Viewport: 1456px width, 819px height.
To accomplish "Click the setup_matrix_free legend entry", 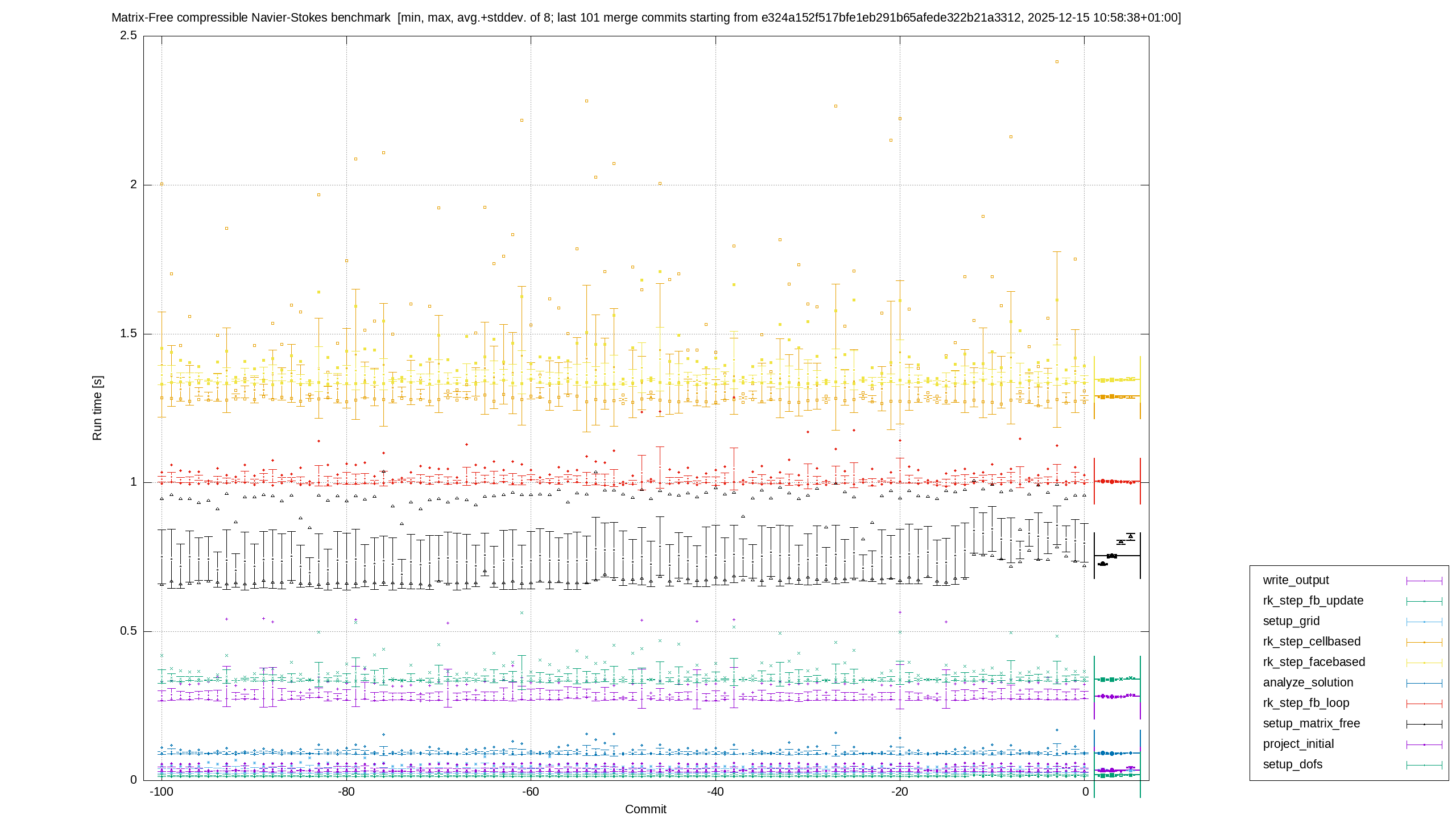I will tap(1312, 723).
